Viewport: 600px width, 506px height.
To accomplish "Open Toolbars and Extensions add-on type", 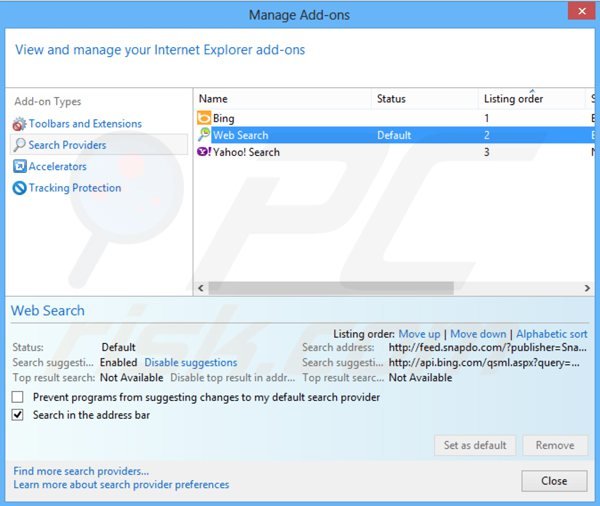I will pos(85,124).
